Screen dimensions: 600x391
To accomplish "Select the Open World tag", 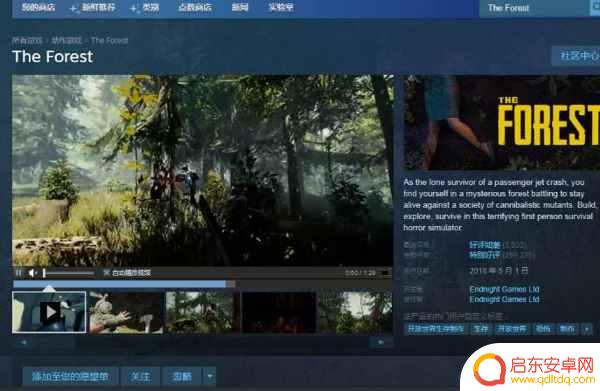I will [512, 329].
